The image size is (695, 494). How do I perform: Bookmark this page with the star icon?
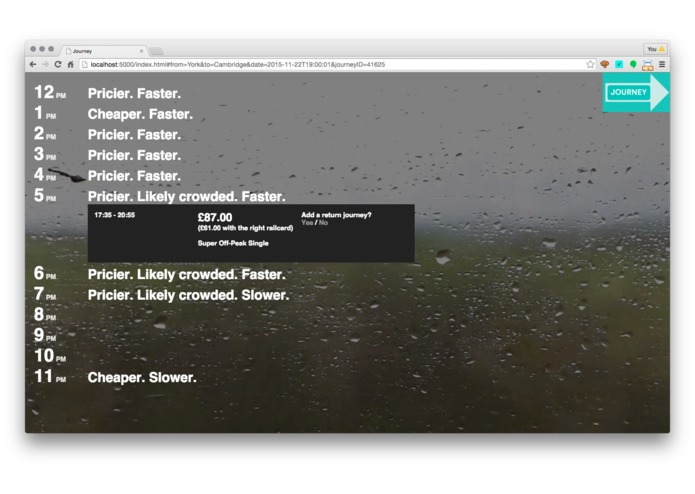pos(590,64)
